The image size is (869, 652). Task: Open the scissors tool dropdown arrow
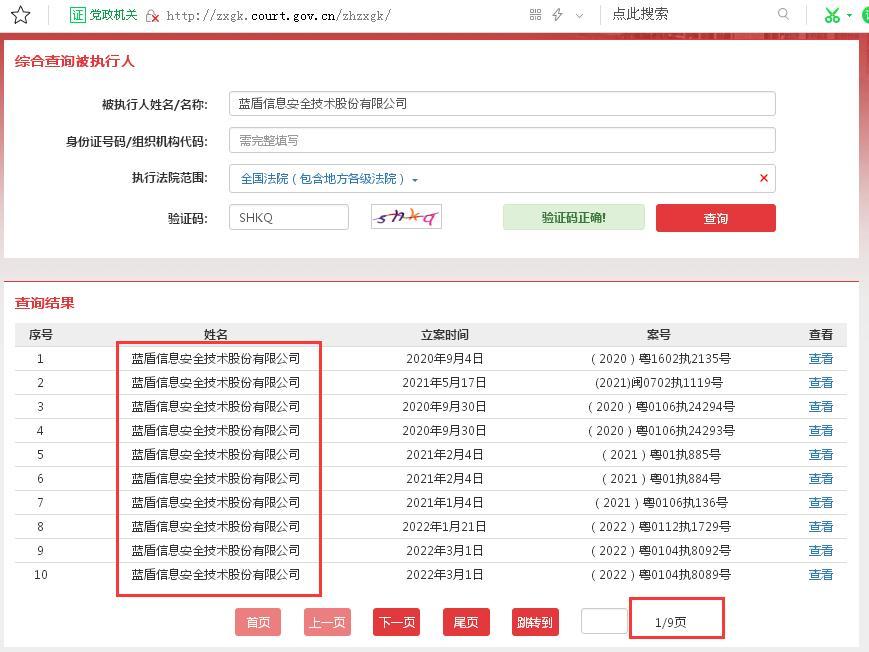coord(849,15)
